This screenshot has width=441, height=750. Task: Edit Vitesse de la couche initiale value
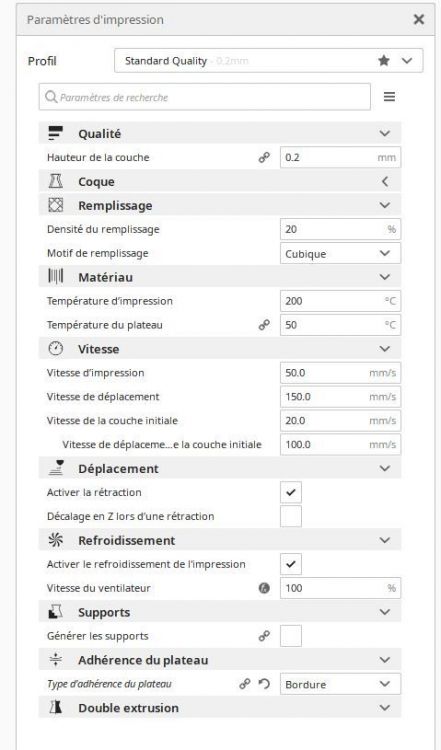340,420
